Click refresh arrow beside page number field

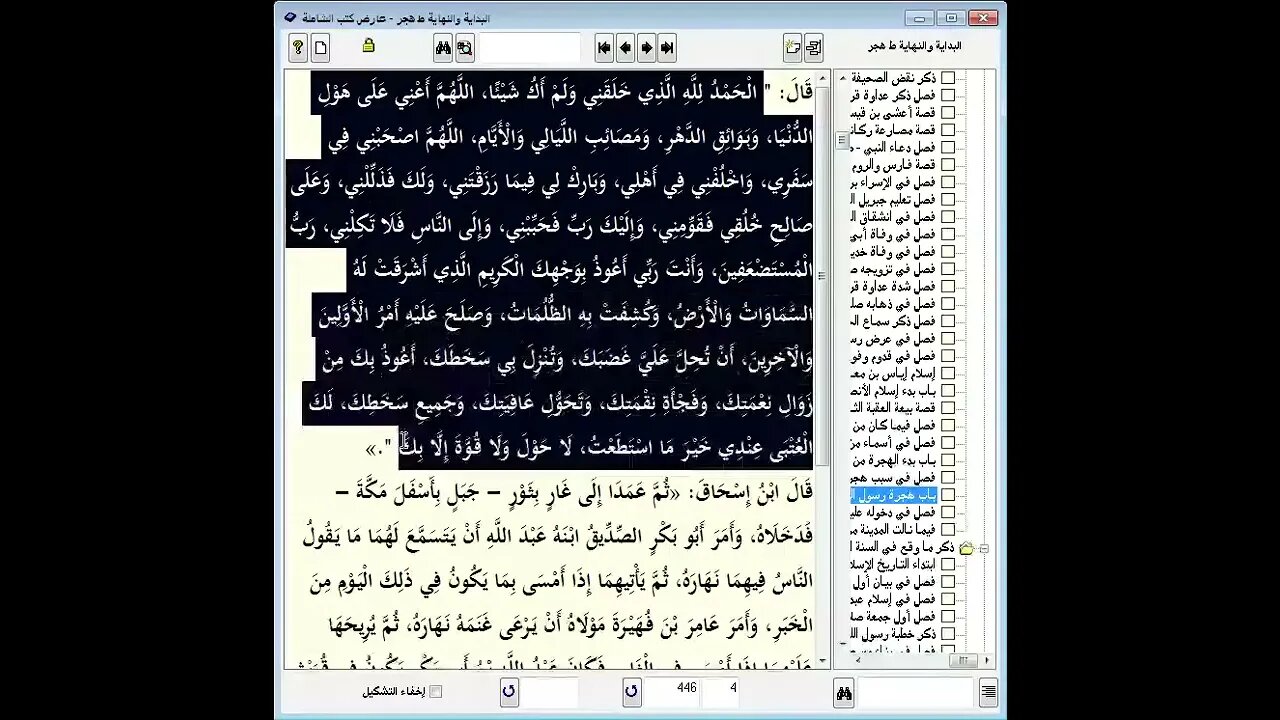631,691
